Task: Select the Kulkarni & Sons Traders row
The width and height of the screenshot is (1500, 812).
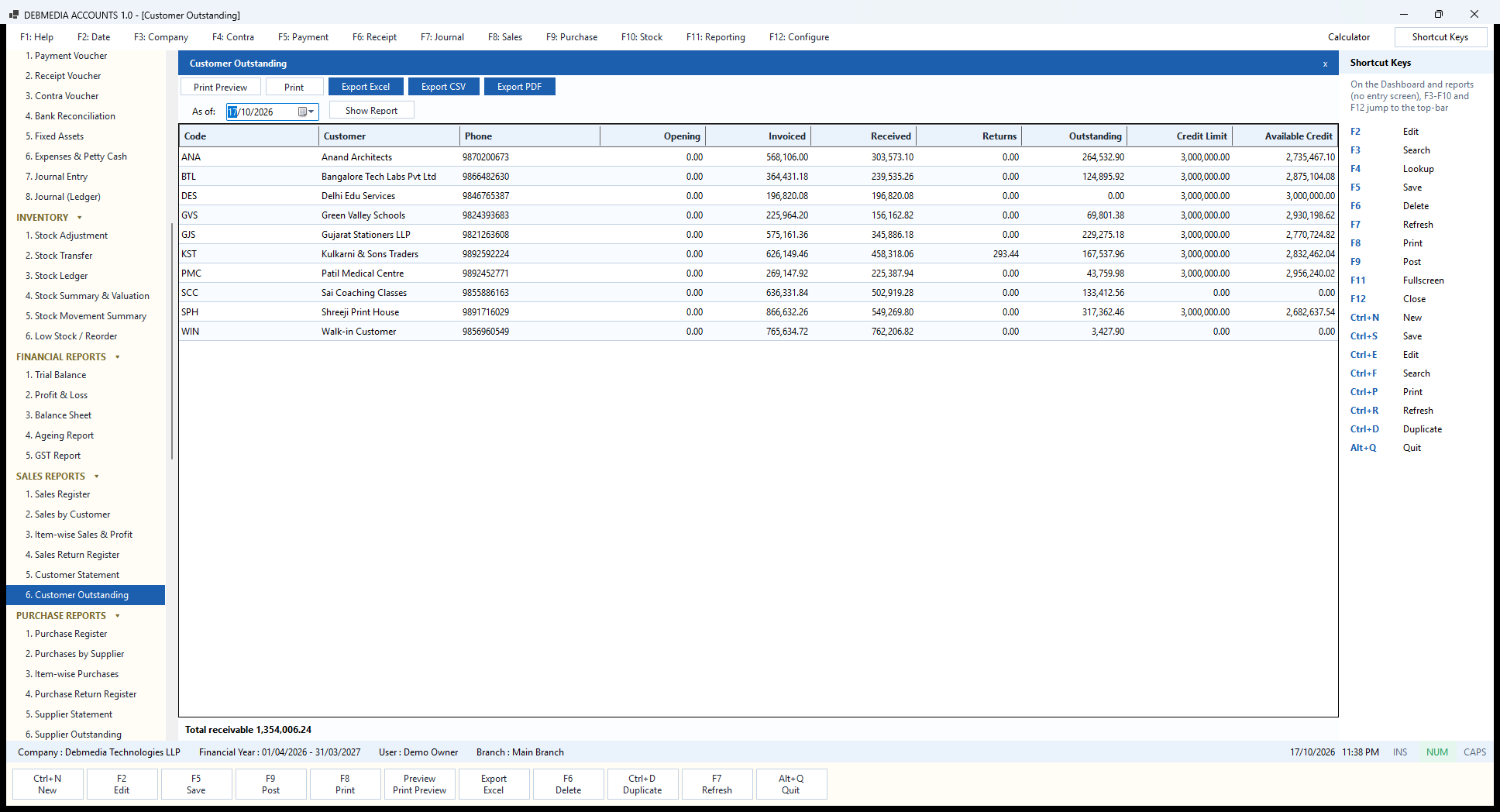Action: [758, 254]
